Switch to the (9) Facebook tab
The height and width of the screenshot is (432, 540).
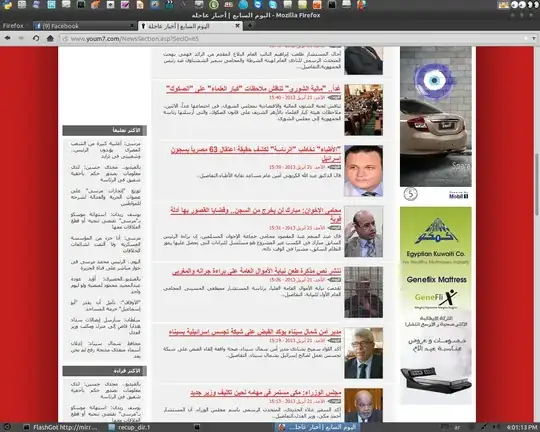(x=85, y=26)
